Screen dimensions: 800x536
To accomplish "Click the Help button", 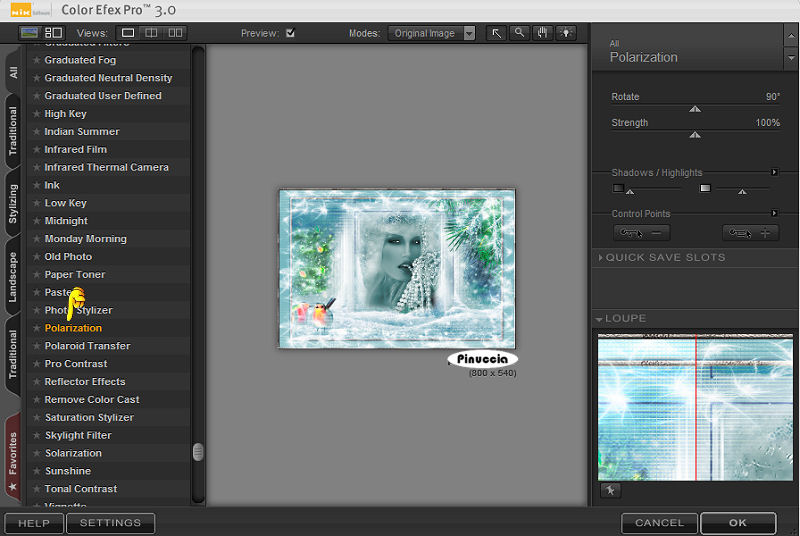I will coord(34,523).
